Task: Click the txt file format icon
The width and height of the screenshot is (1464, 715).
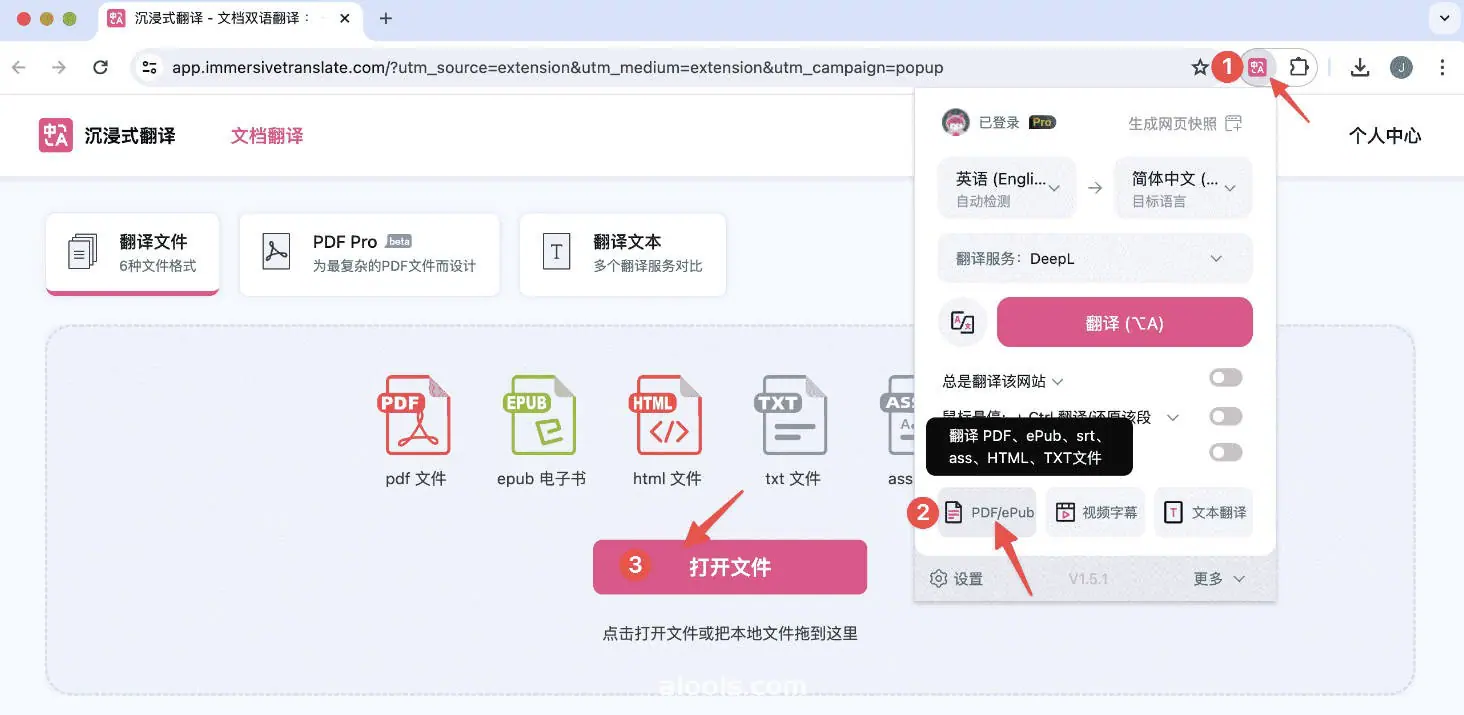Action: [x=792, y=415]
